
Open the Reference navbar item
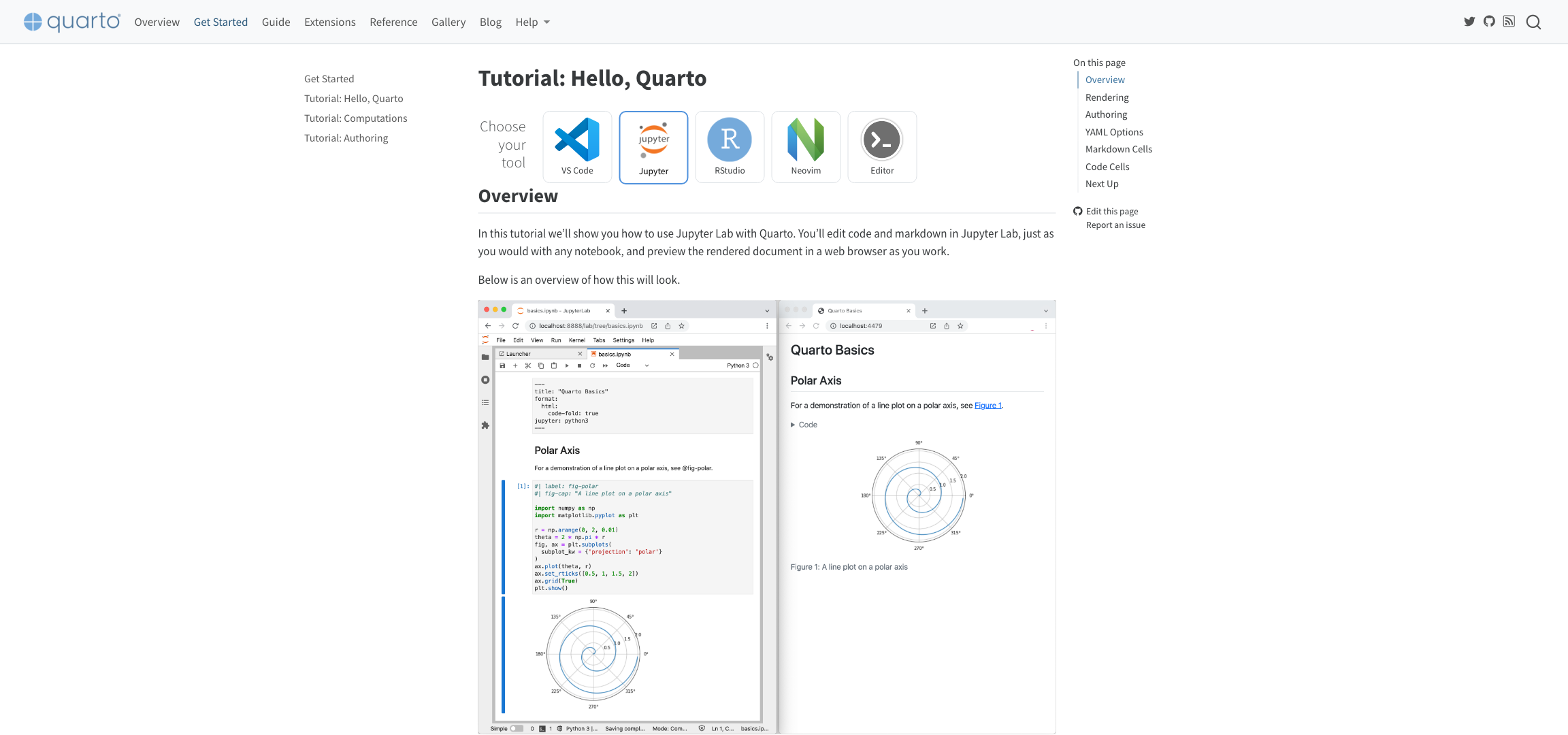pos(393,22)
